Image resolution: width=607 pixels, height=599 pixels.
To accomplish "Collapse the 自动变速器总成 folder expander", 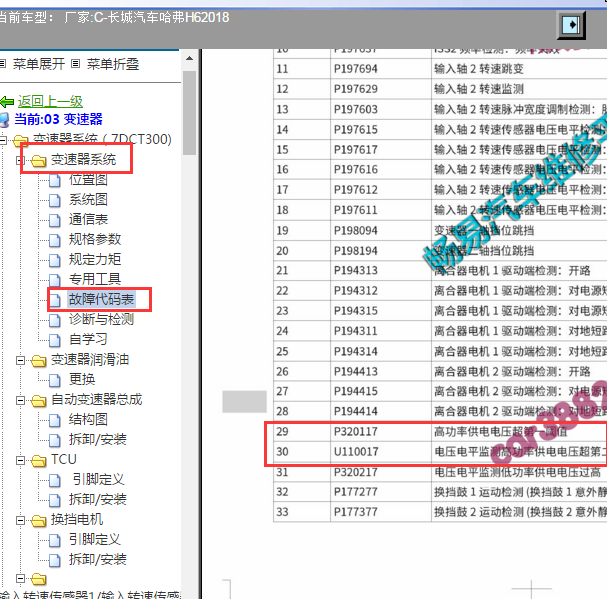I will point(20,400).
